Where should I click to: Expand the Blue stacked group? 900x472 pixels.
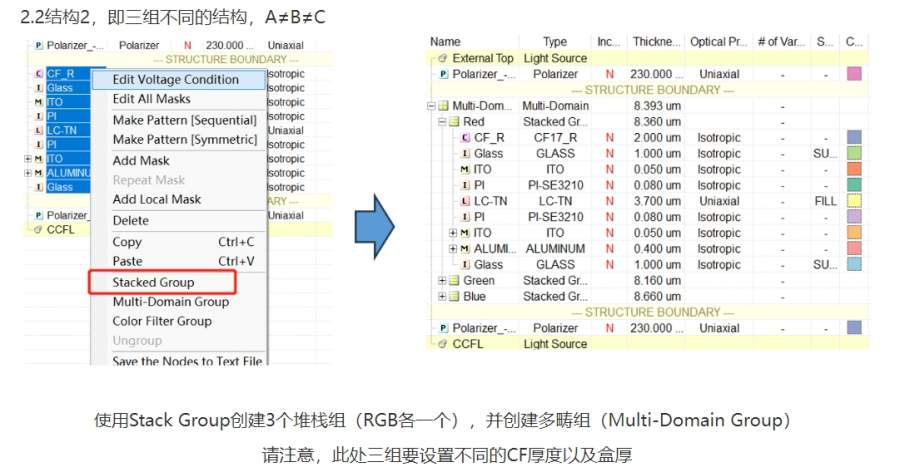(442, 296)
